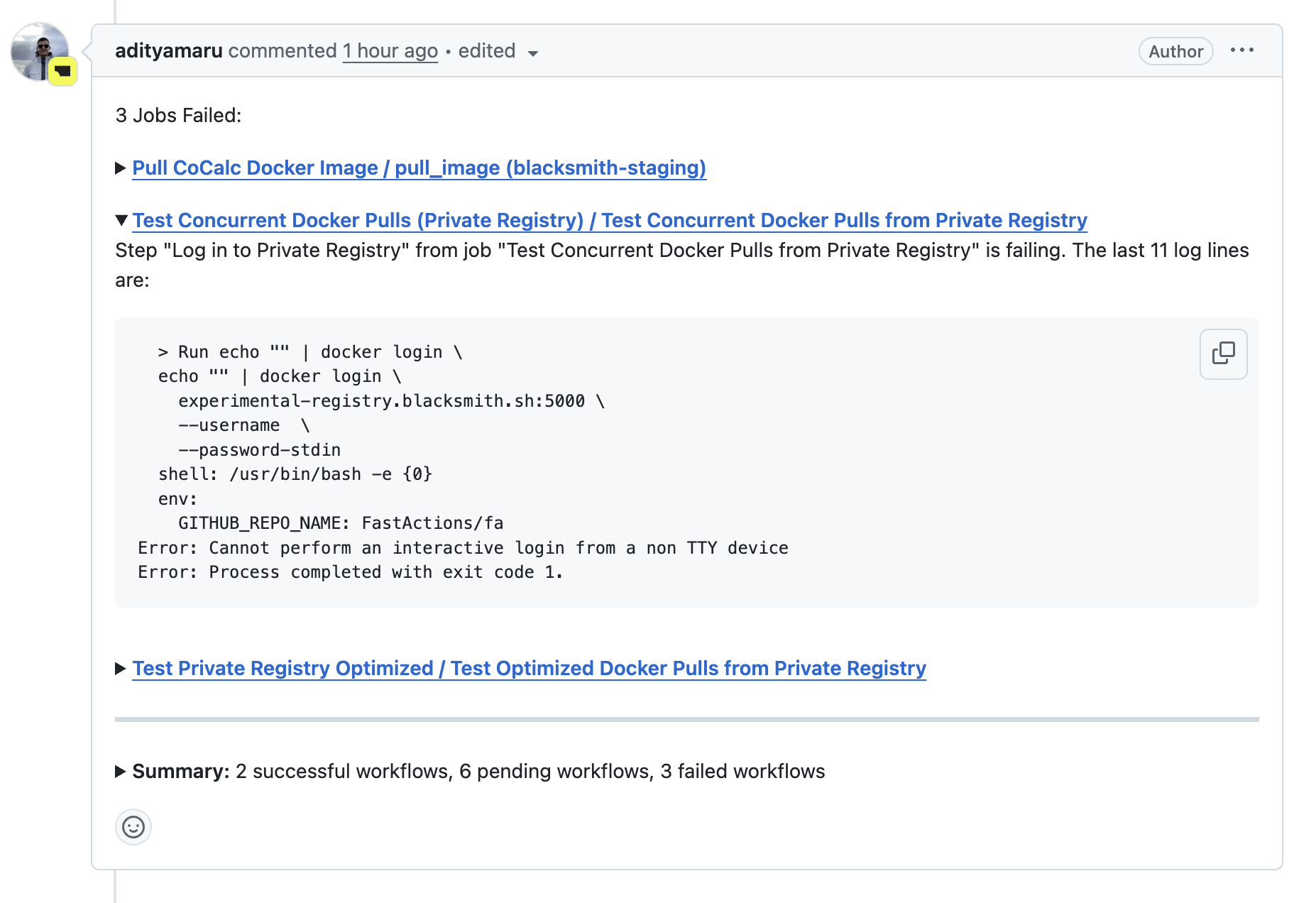Click the Author badge label

pyautogui.click(x=1175, y=51)
